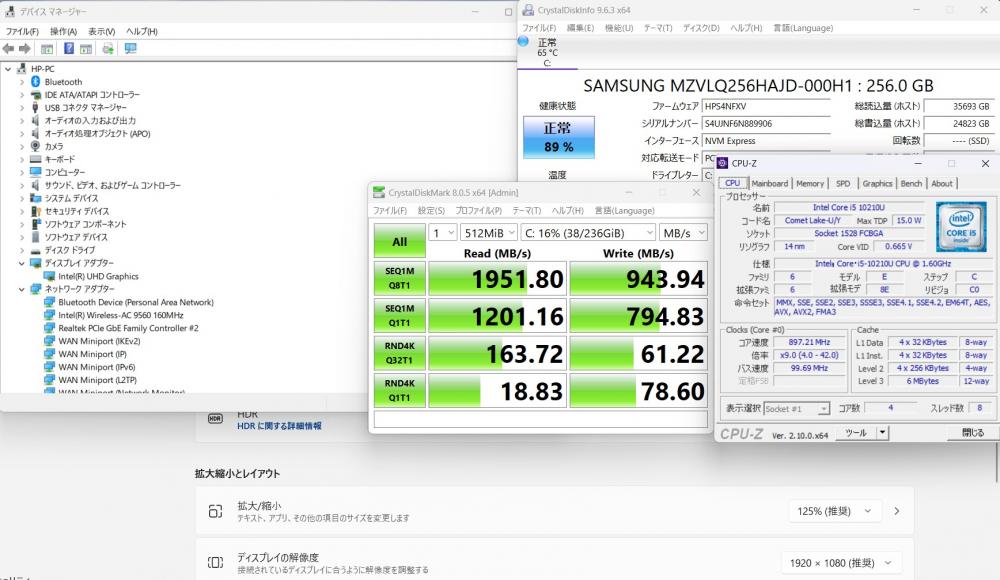This screenshot has height=580, width=1000.
Task: Open the 512MiB test size dropdown
Action: (x=489, y=233)
